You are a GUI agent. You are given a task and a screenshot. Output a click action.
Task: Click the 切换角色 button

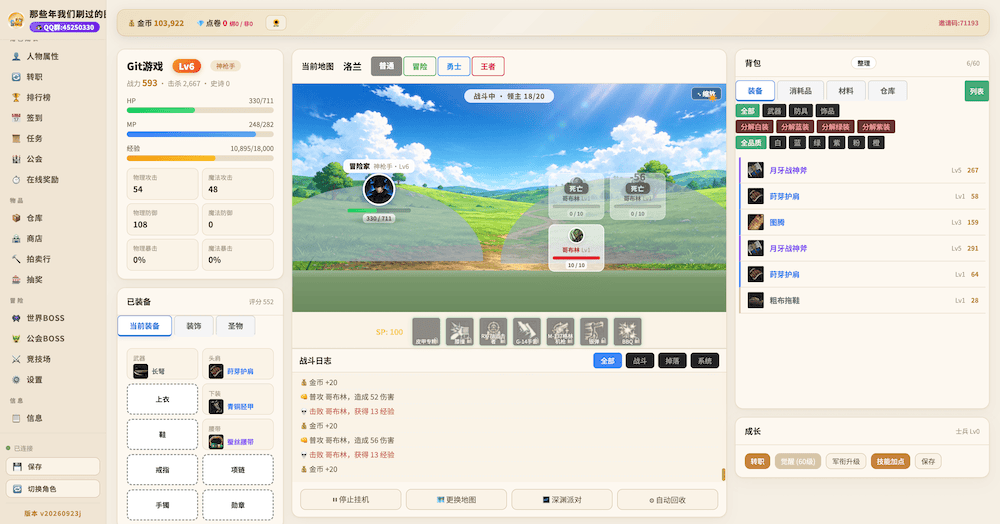tap(53, 489)
